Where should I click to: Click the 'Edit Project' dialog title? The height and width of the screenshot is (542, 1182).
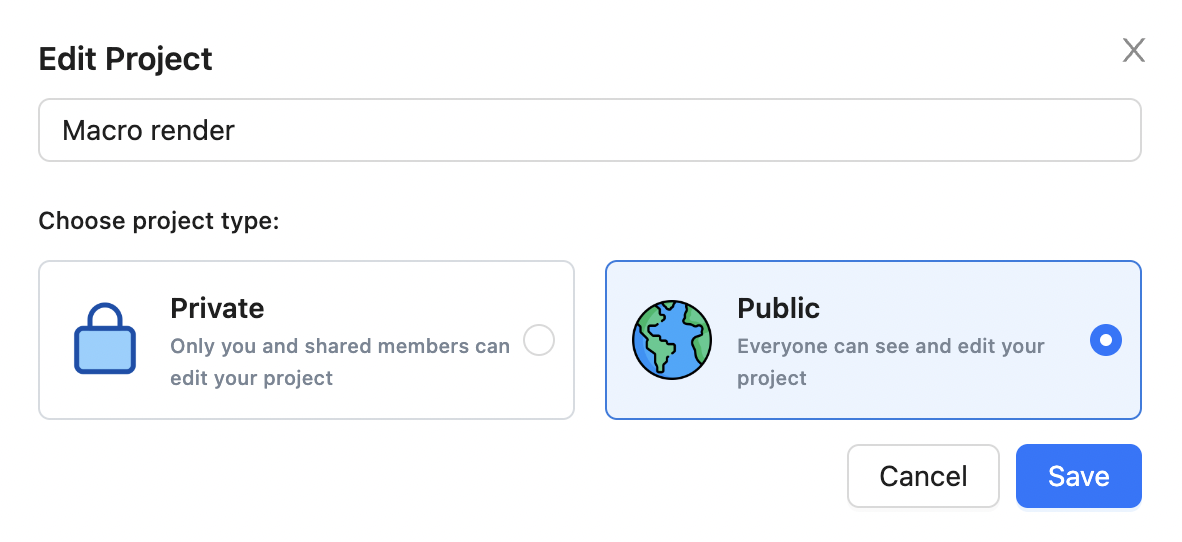125,59
